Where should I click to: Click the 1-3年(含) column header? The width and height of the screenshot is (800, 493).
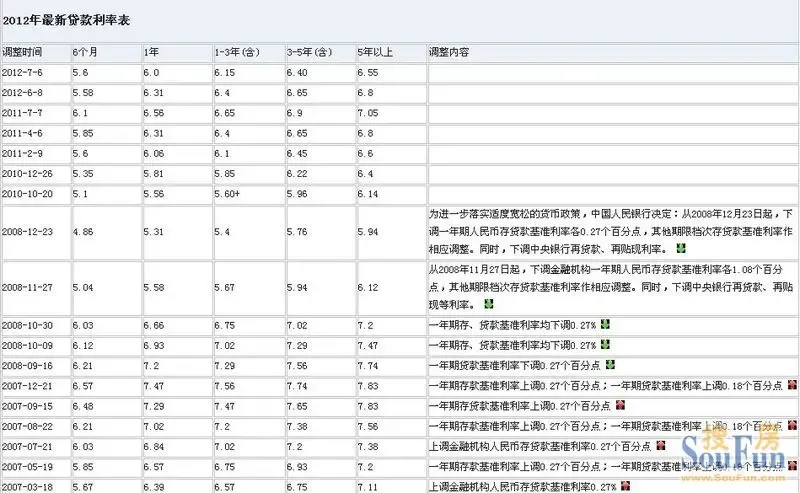point(232,49)
